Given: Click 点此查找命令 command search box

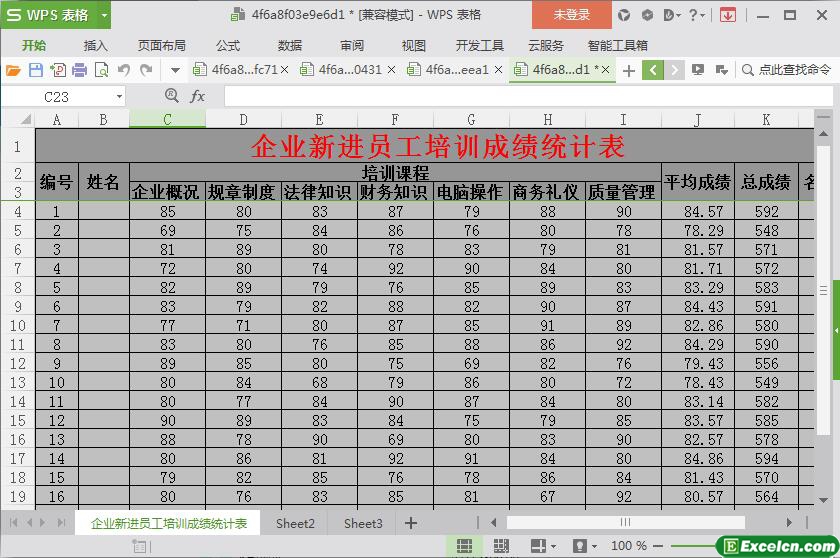Looking at the screenshot, I should 792,70.
